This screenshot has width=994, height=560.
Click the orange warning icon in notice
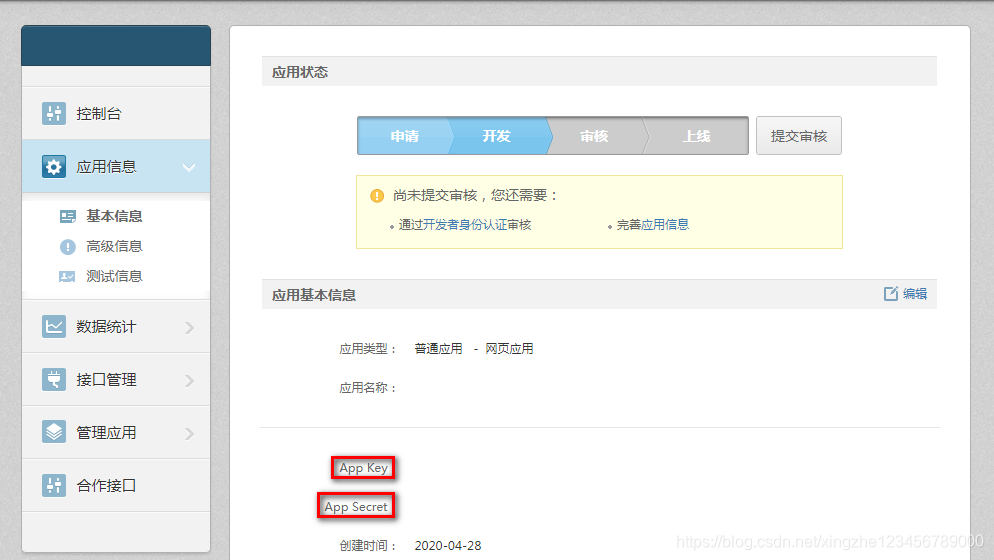[377, 195]
